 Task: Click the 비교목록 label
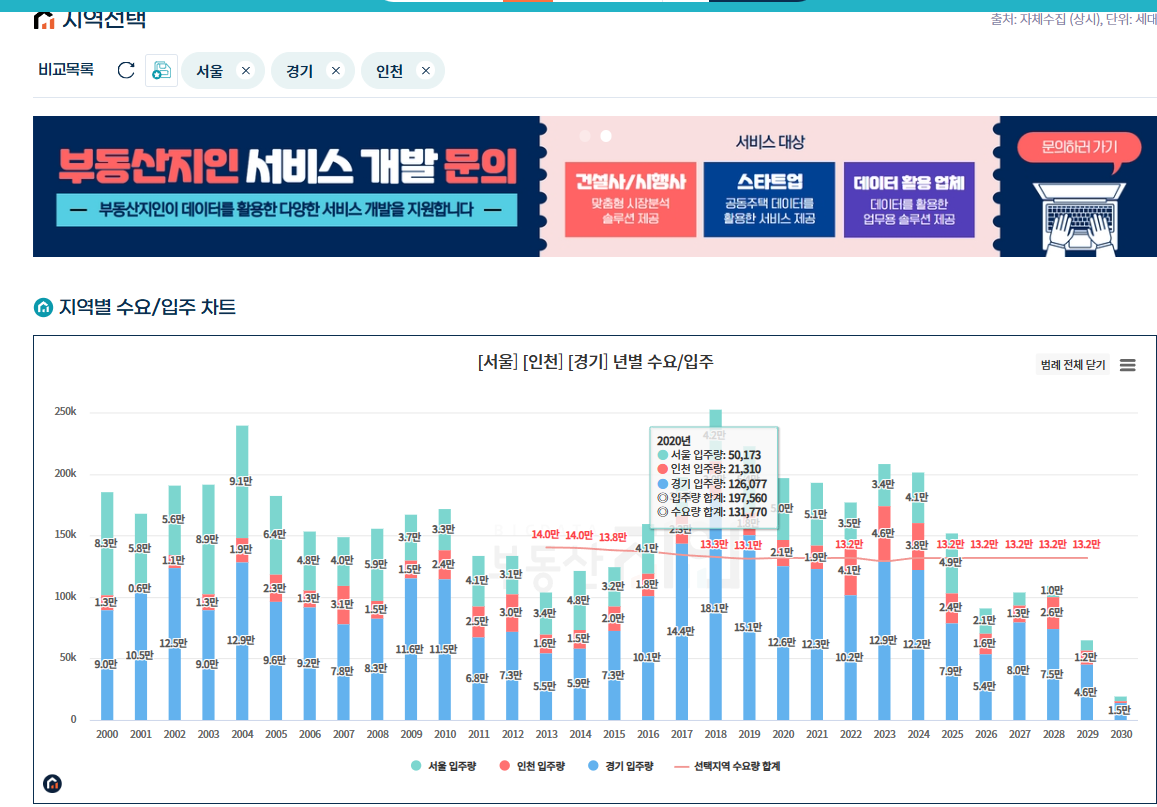[66, 70]
